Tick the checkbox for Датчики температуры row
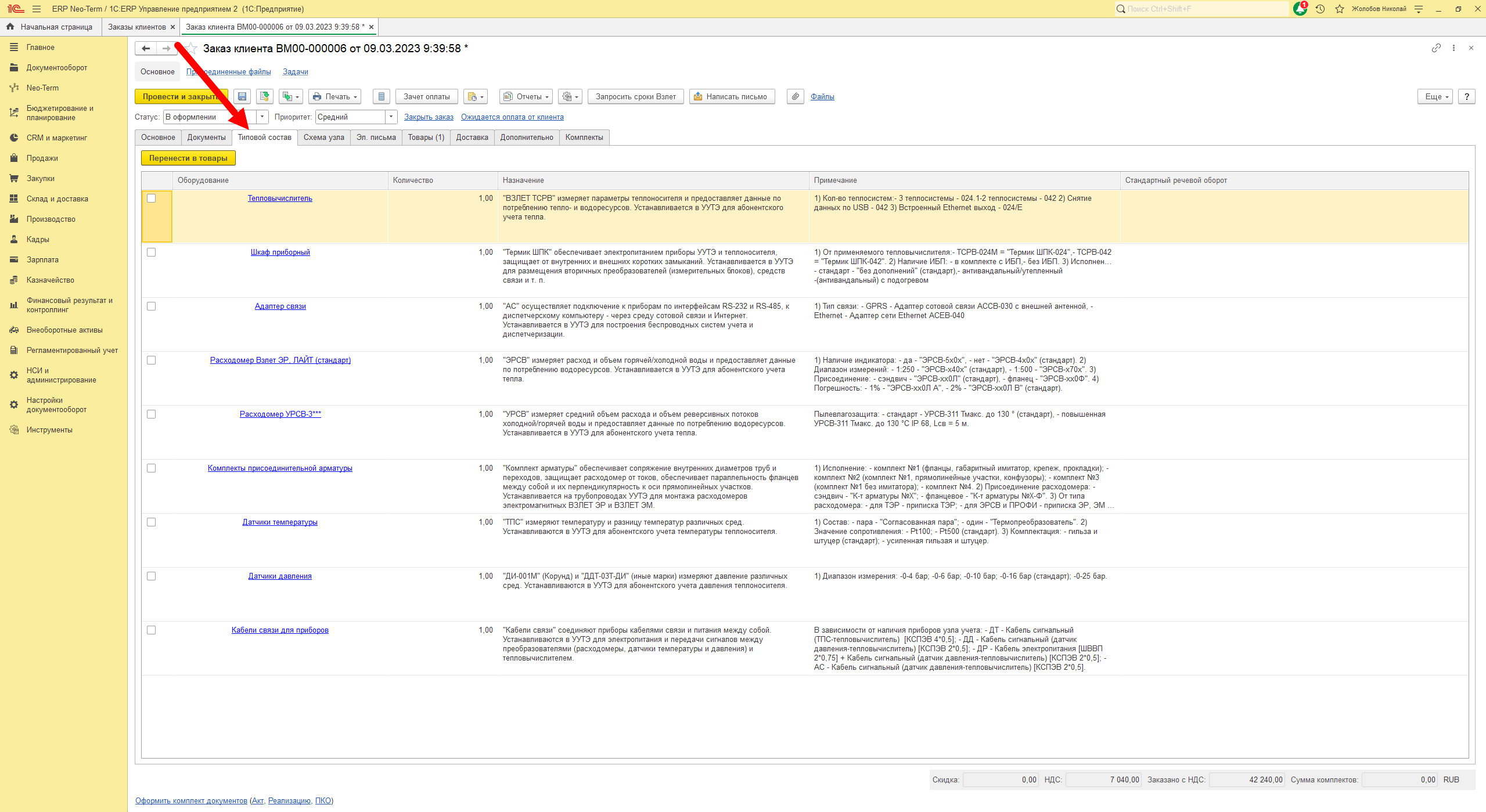 click(x=152, y=522)
